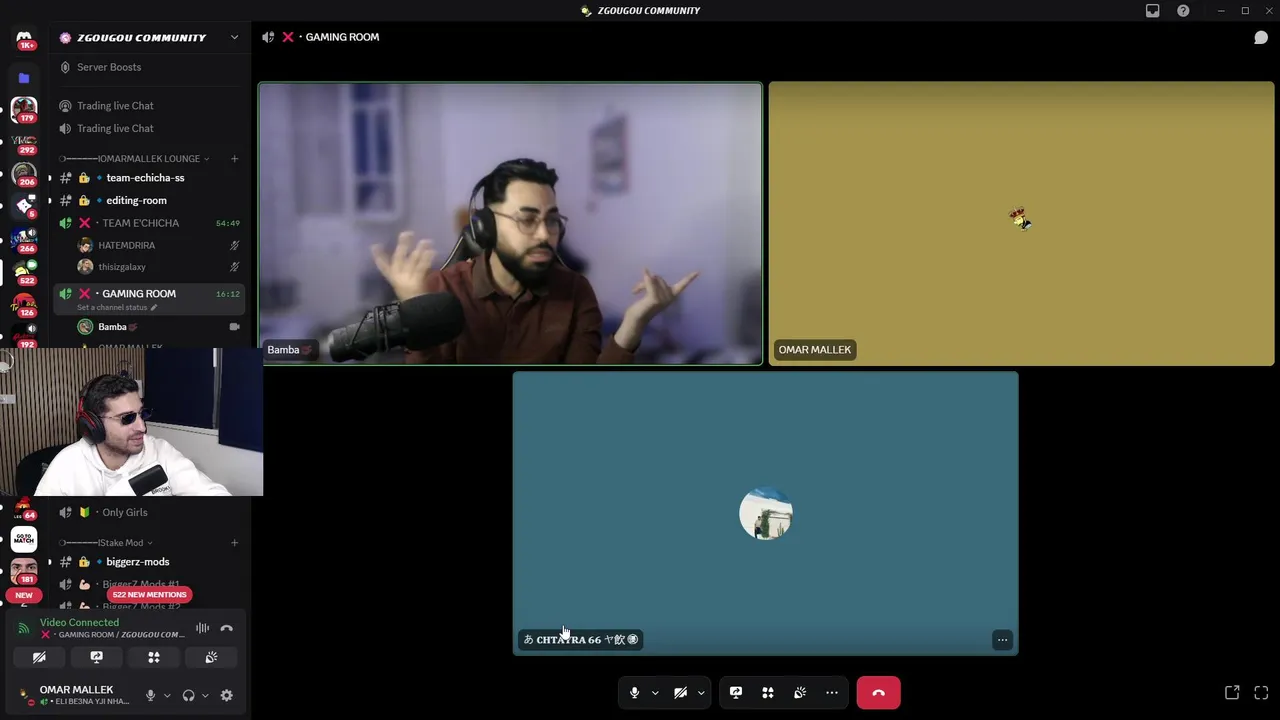Focus Bamba's video tile
The height and width of the screenshot is (720, 1280).
[510, 223]
